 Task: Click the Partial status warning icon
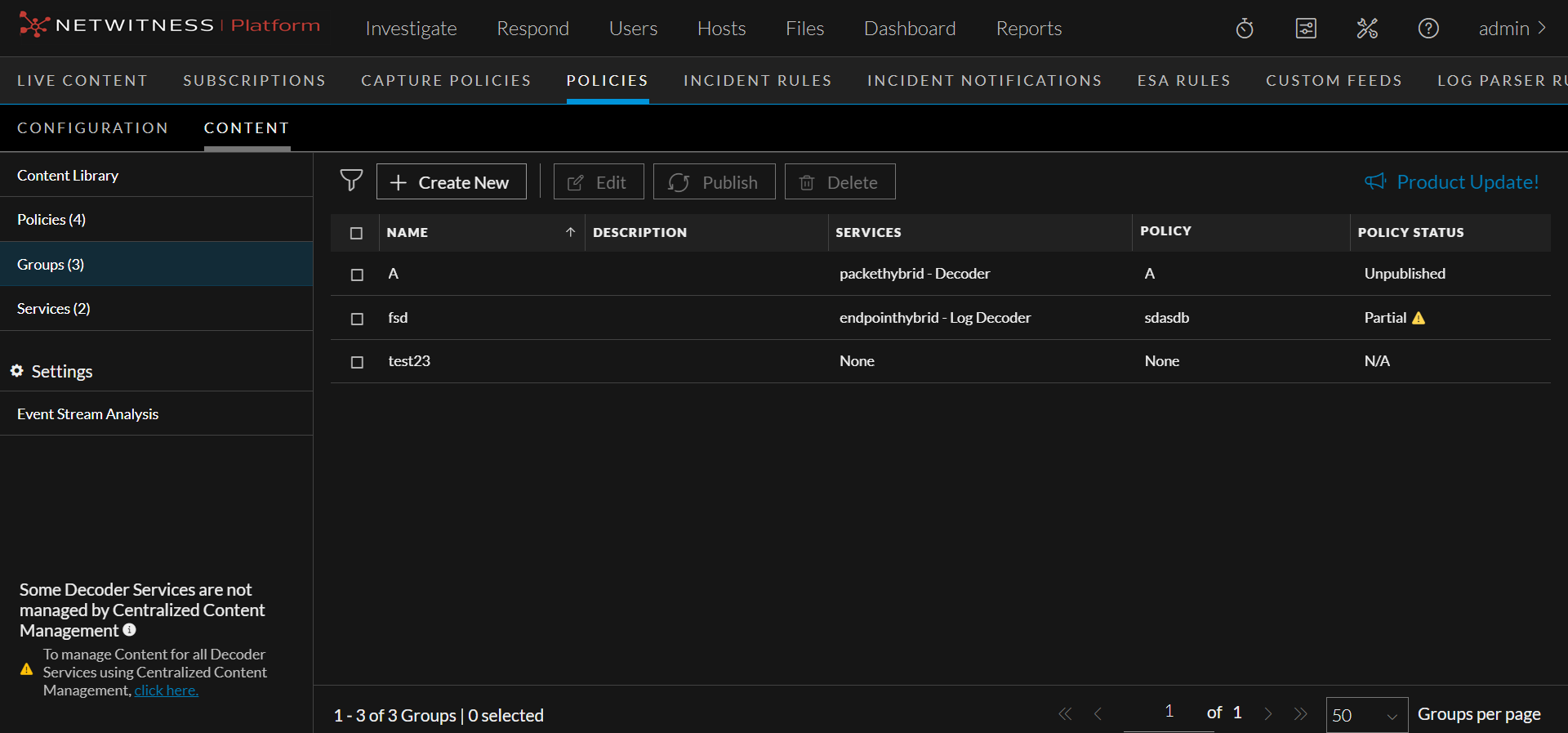(x=1419, y=318)
